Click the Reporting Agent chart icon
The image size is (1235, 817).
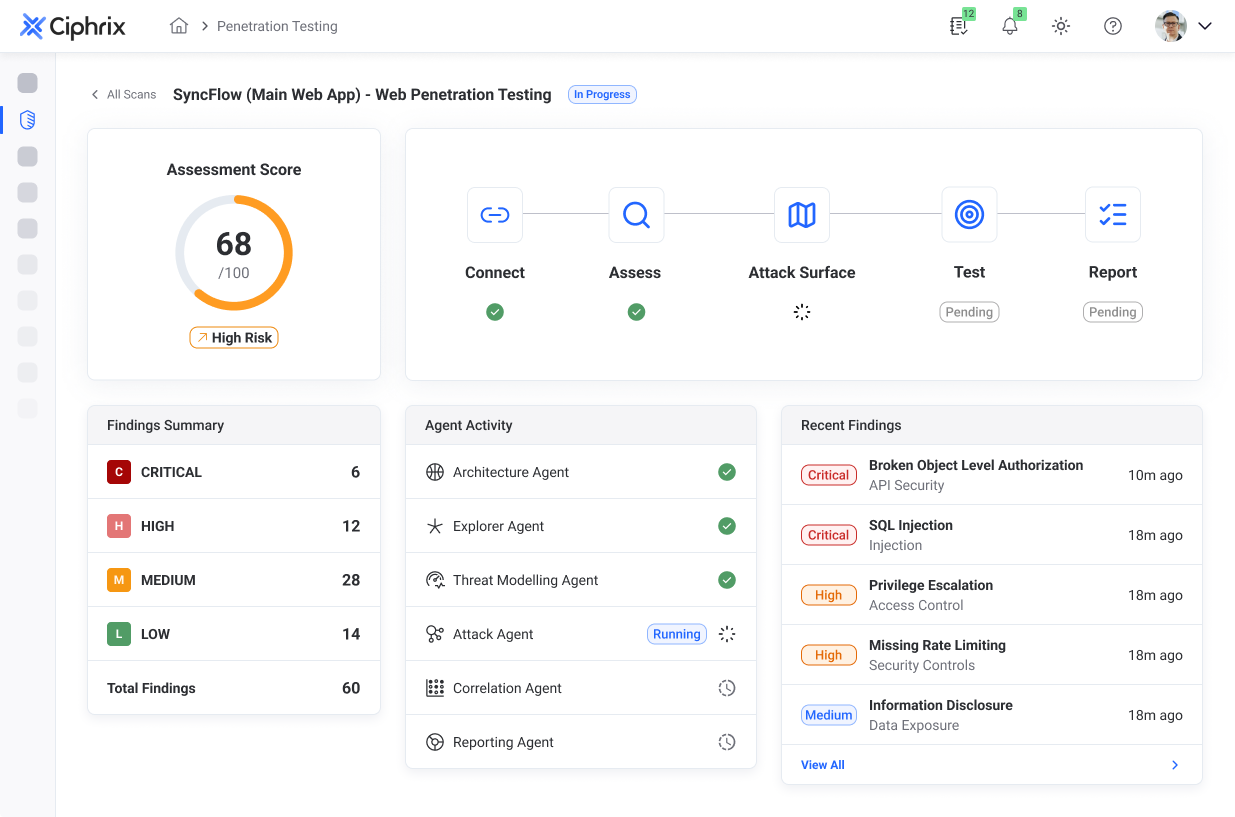[435, 742]
